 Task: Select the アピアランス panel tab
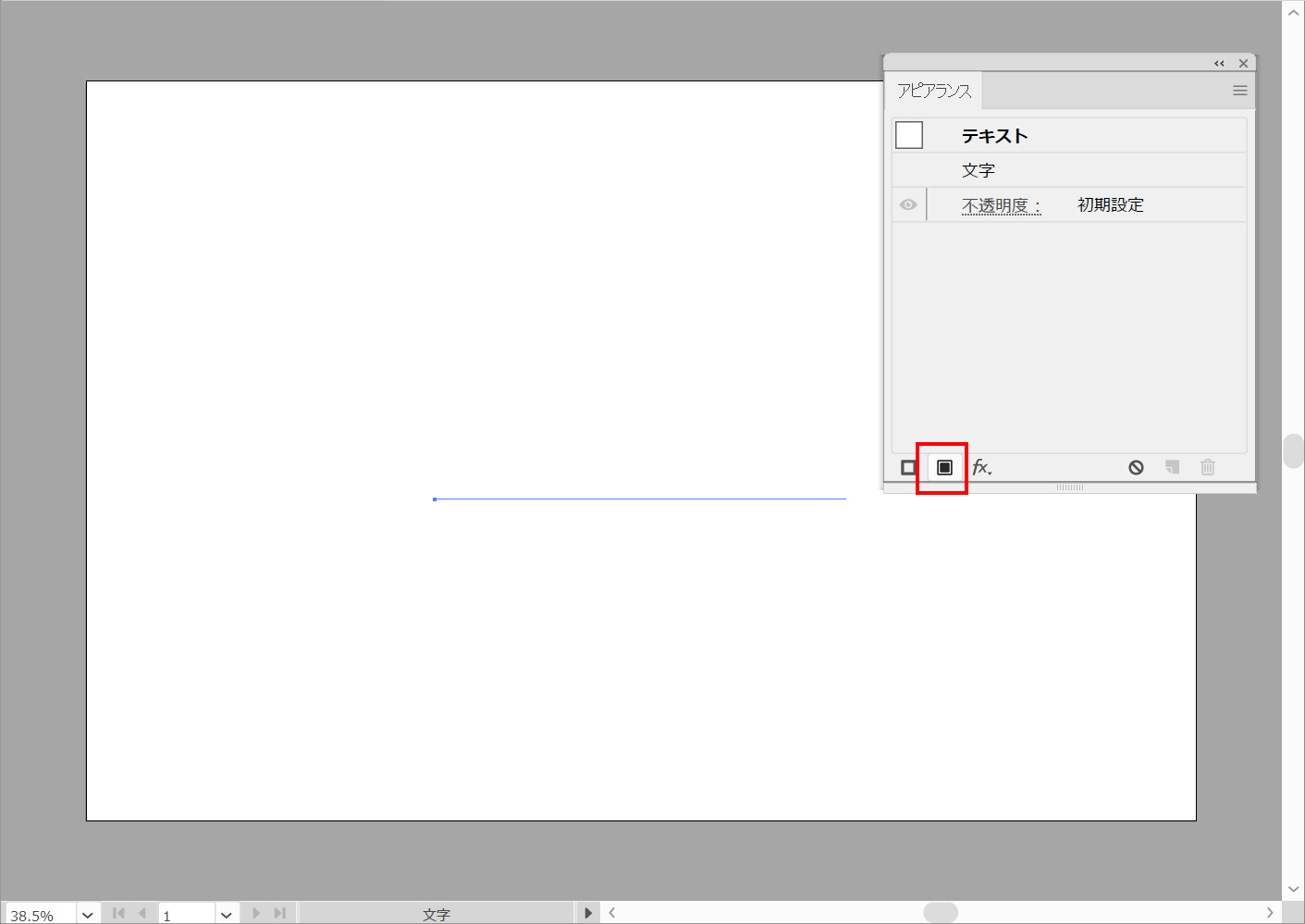coord(934,91)
